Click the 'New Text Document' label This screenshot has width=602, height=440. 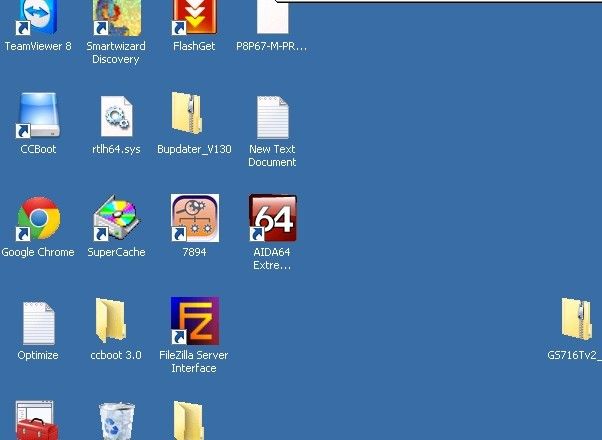(272, 155)
